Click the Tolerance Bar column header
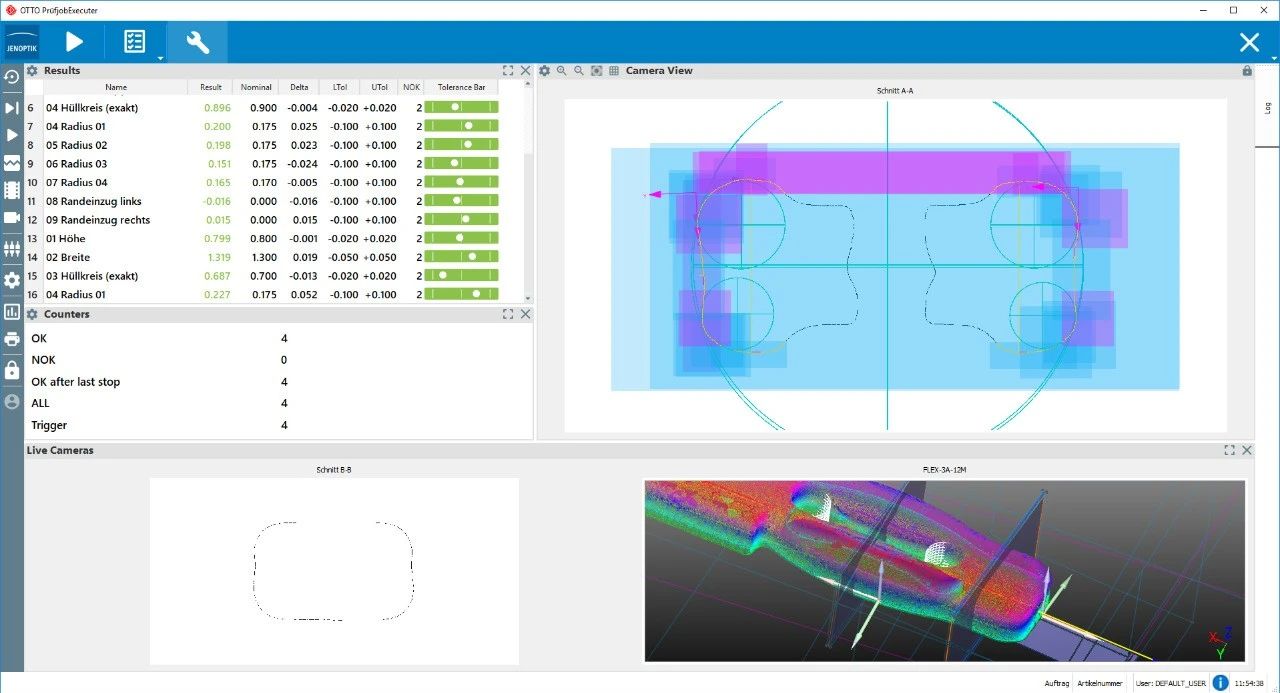The height and width of the screenshot is (693, 1280). pos(461,87)
